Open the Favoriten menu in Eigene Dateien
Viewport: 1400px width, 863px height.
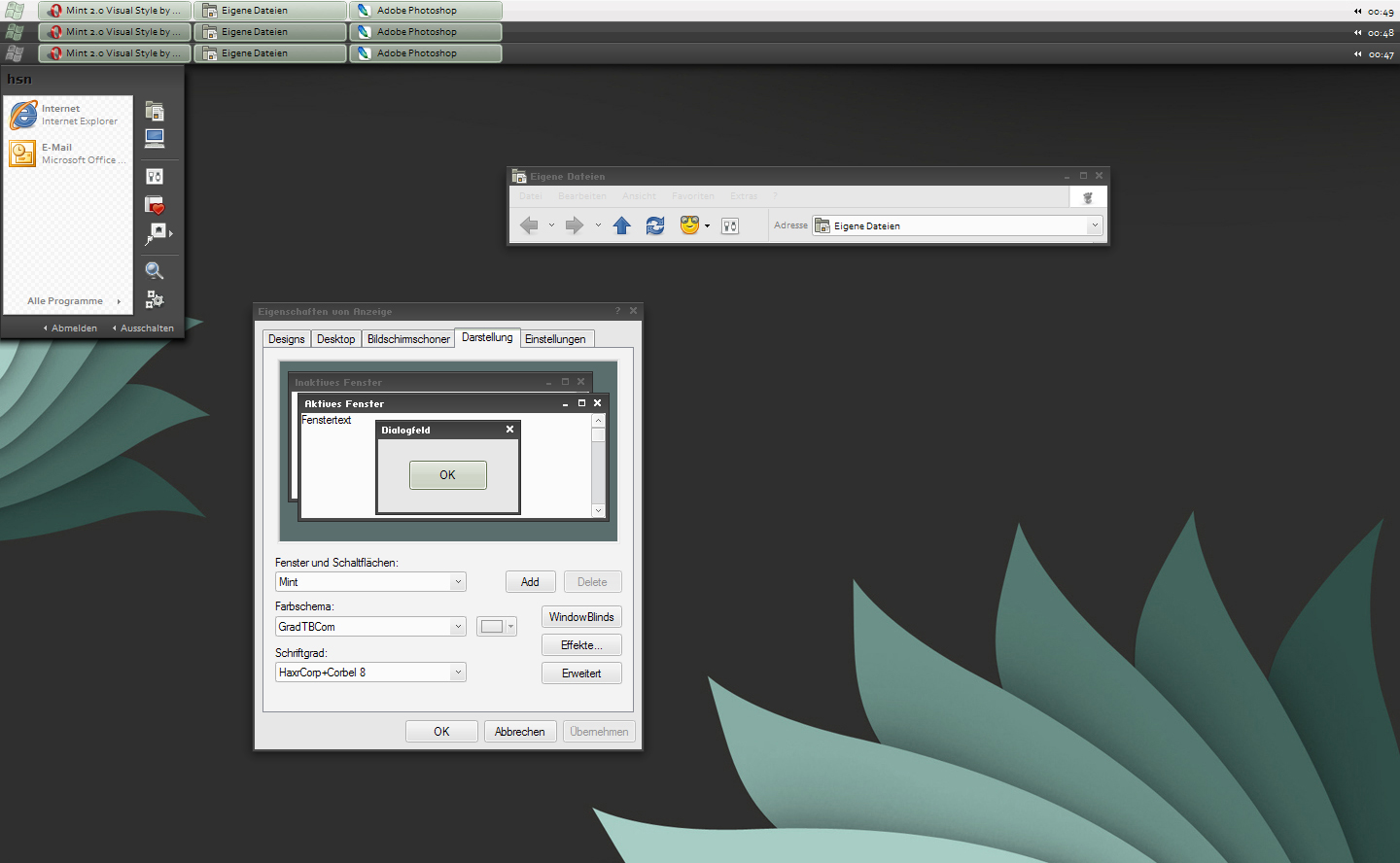(693, 196)
